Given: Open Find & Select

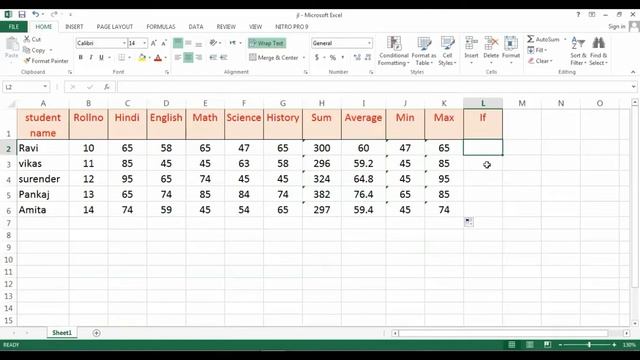Looking at the screenshot, I should pos(599,51).
